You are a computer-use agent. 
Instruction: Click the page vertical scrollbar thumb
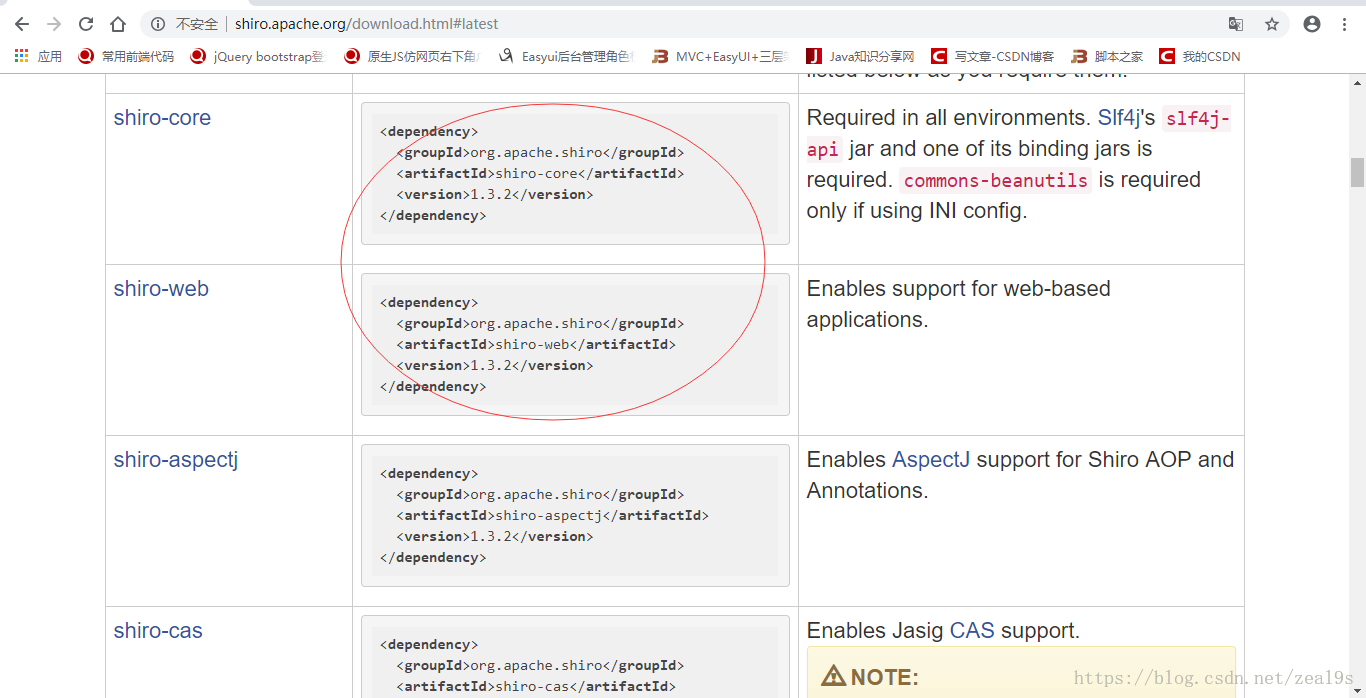[x=1357, y=172]
